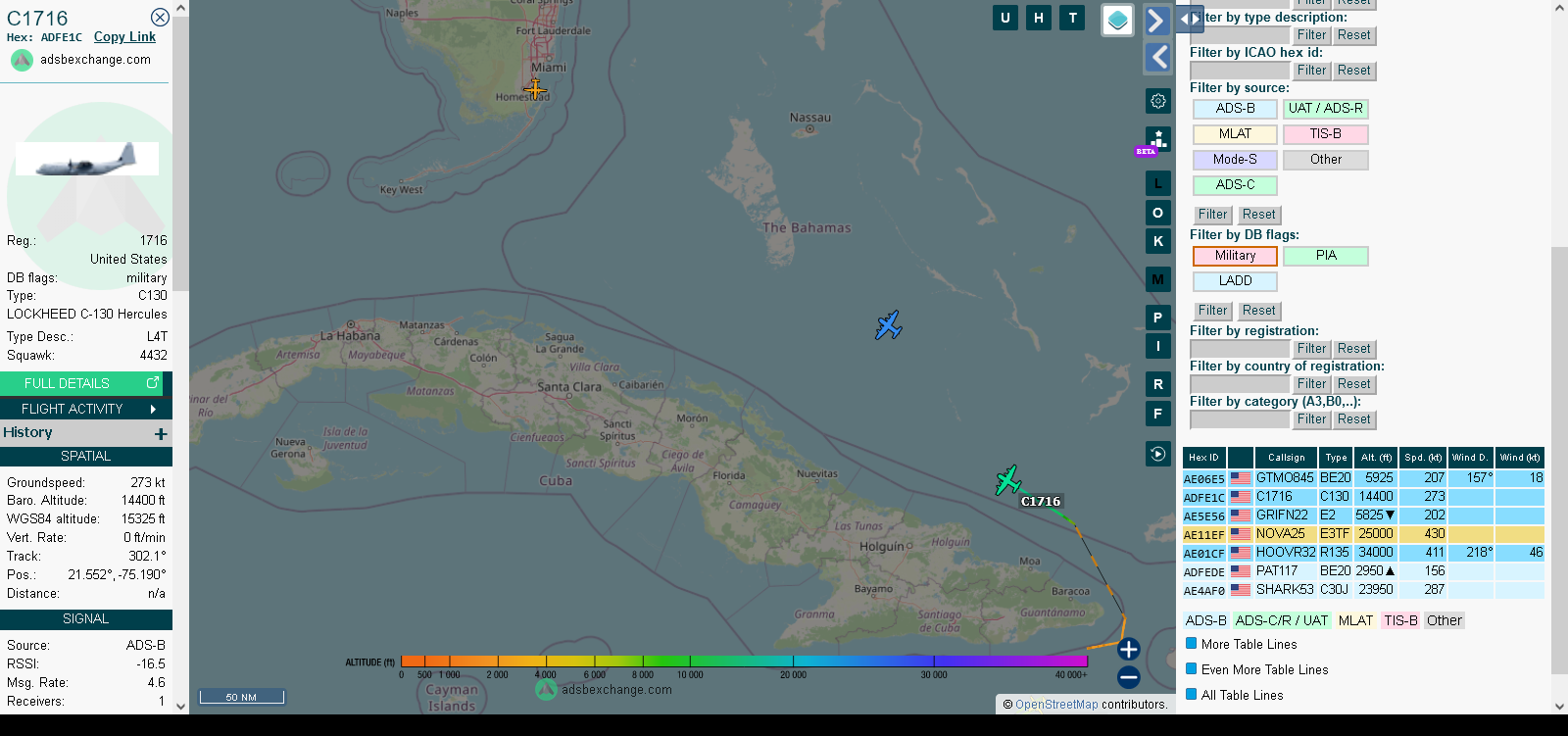Sort table by Spd. (kt) column

pyautogui.click(x=1423, y=458)
